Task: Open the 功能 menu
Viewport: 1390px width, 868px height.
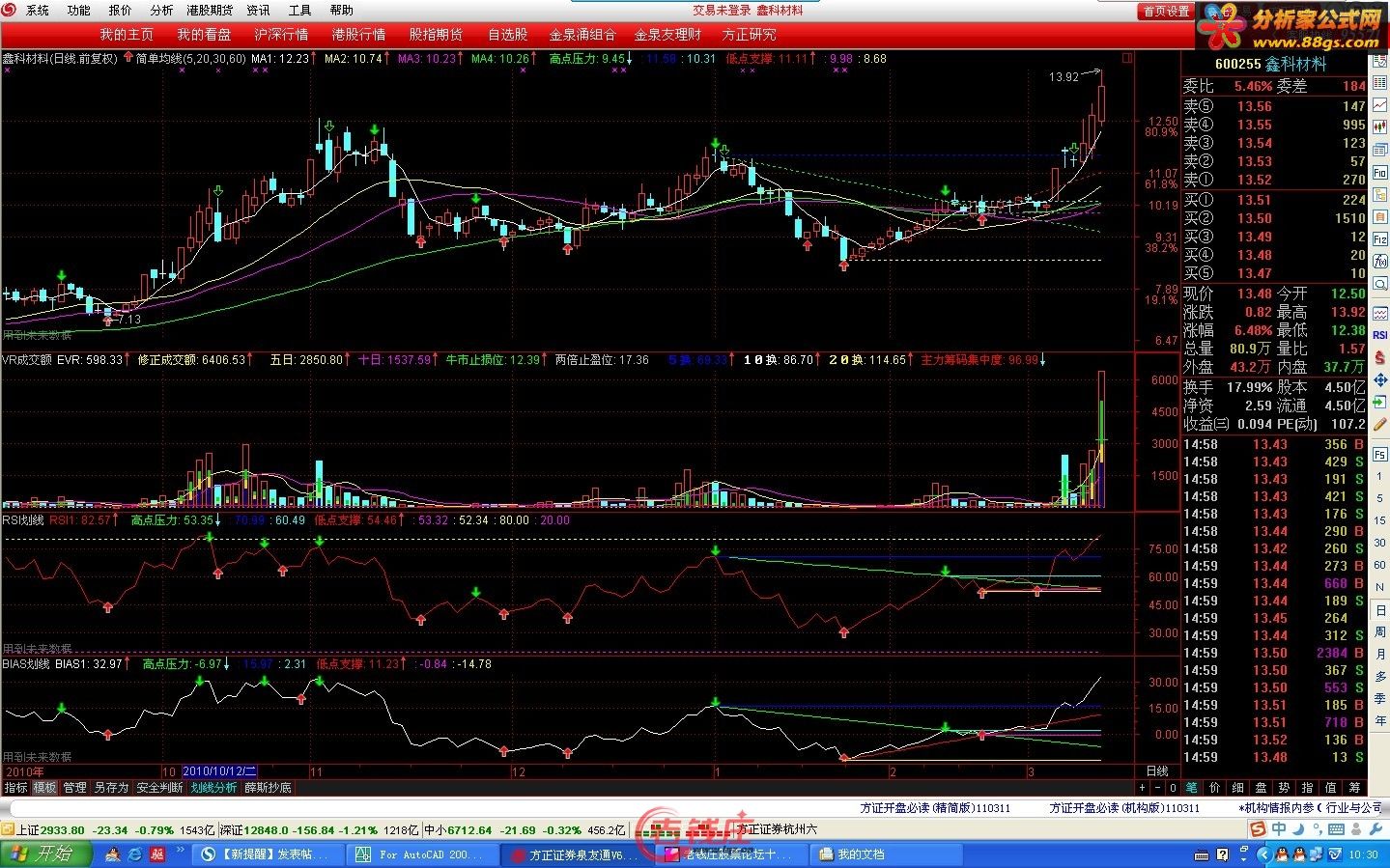Action: tap(79, 11)
